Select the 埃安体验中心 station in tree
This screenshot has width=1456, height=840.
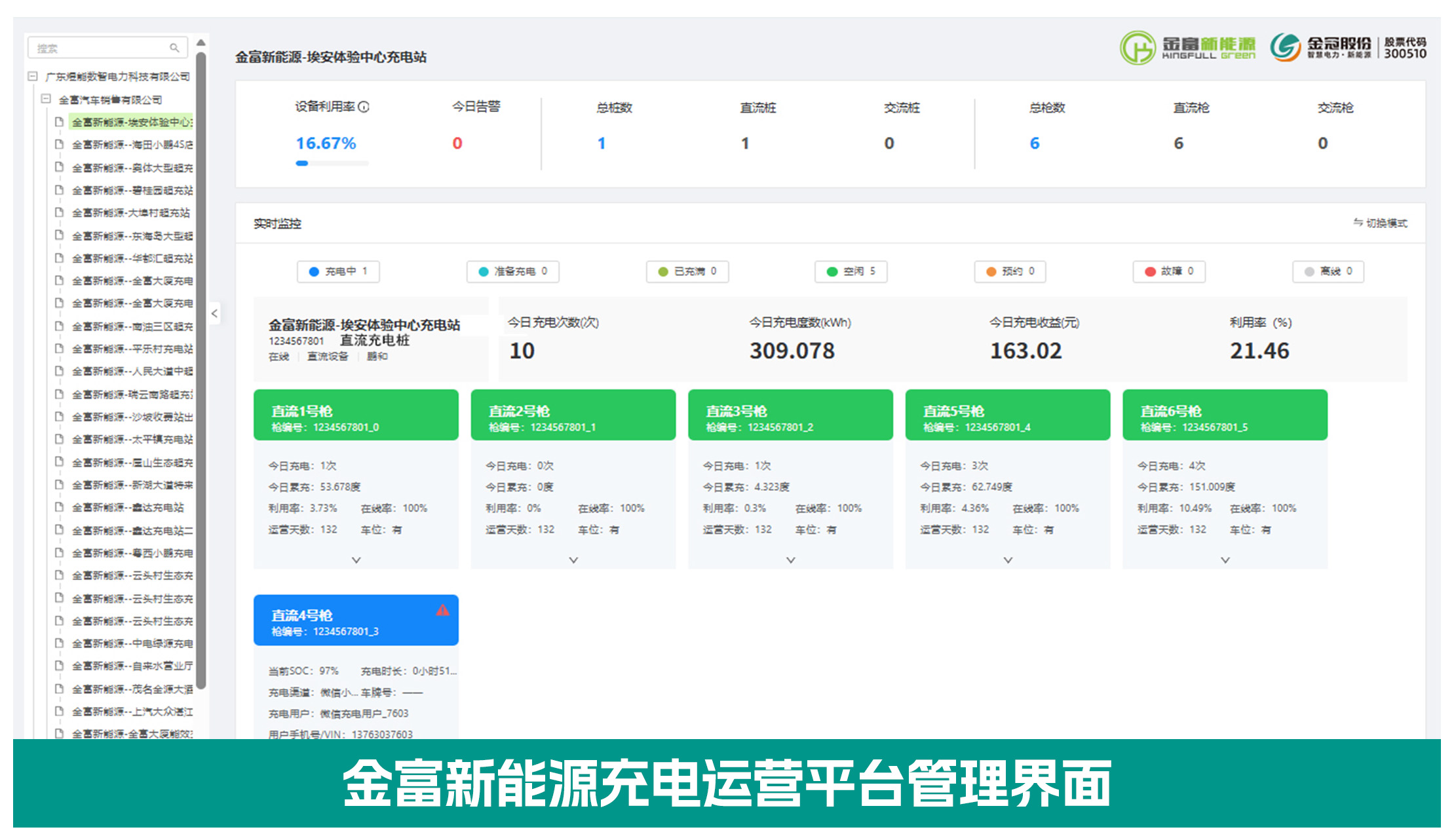click(132, 122)
